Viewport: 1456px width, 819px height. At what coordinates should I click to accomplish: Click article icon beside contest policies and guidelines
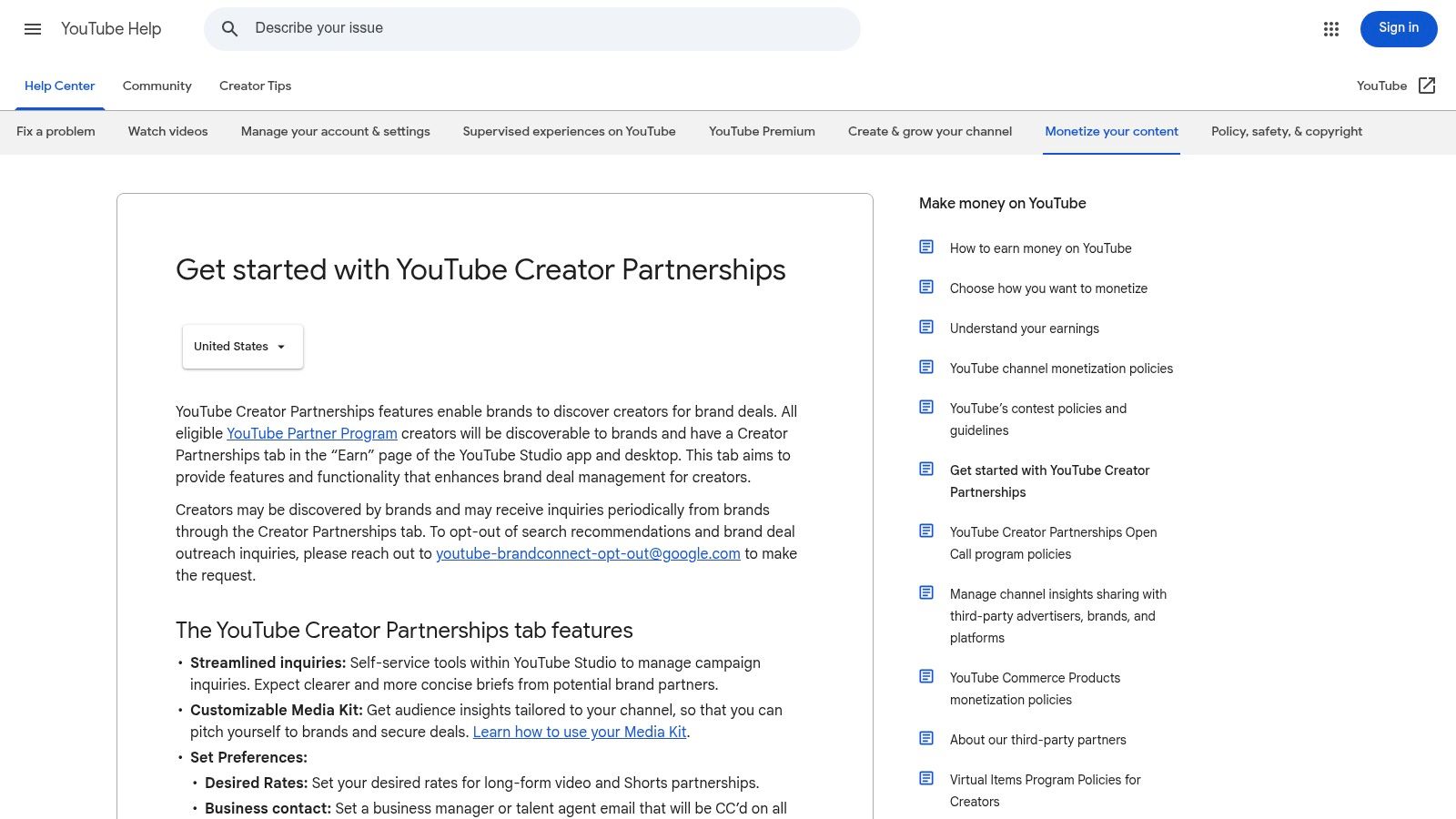(x=926, y=407)
